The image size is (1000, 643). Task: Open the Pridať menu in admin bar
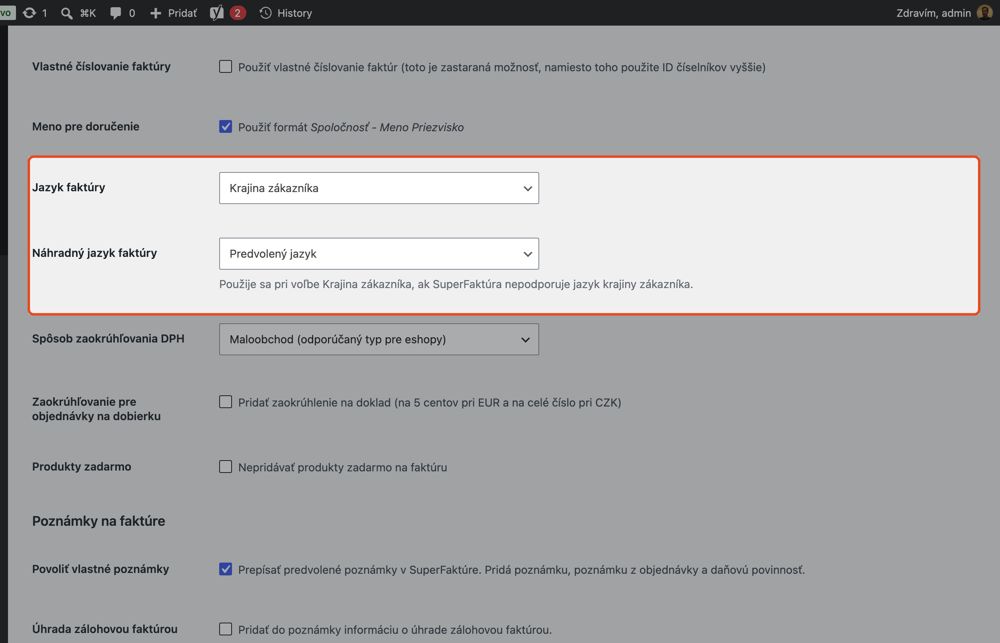pyautogui.click(x=173, y=13)
